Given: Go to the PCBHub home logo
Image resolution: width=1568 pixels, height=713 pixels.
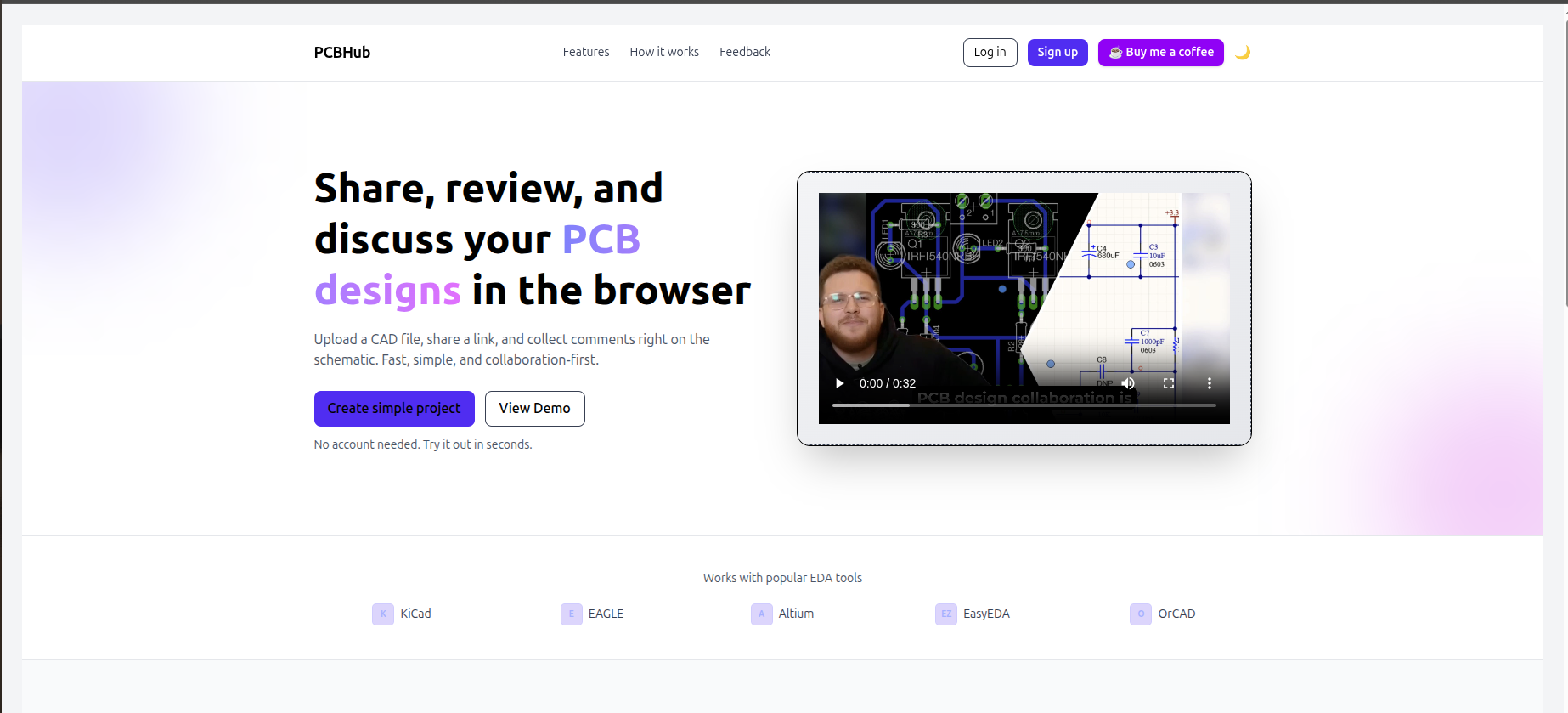Looking at the screenshot, I should (342, 53).
